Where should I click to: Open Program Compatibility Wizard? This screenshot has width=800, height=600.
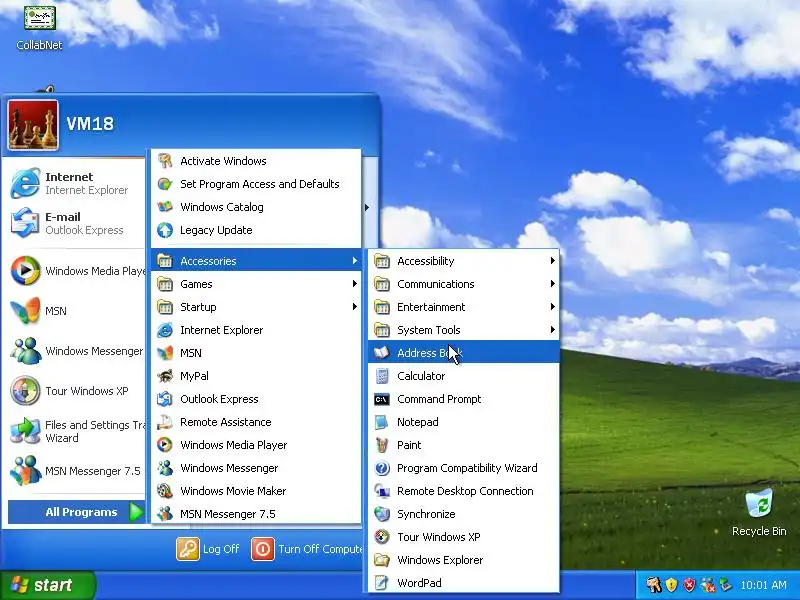pyautogui.click(x=463, y=468)
